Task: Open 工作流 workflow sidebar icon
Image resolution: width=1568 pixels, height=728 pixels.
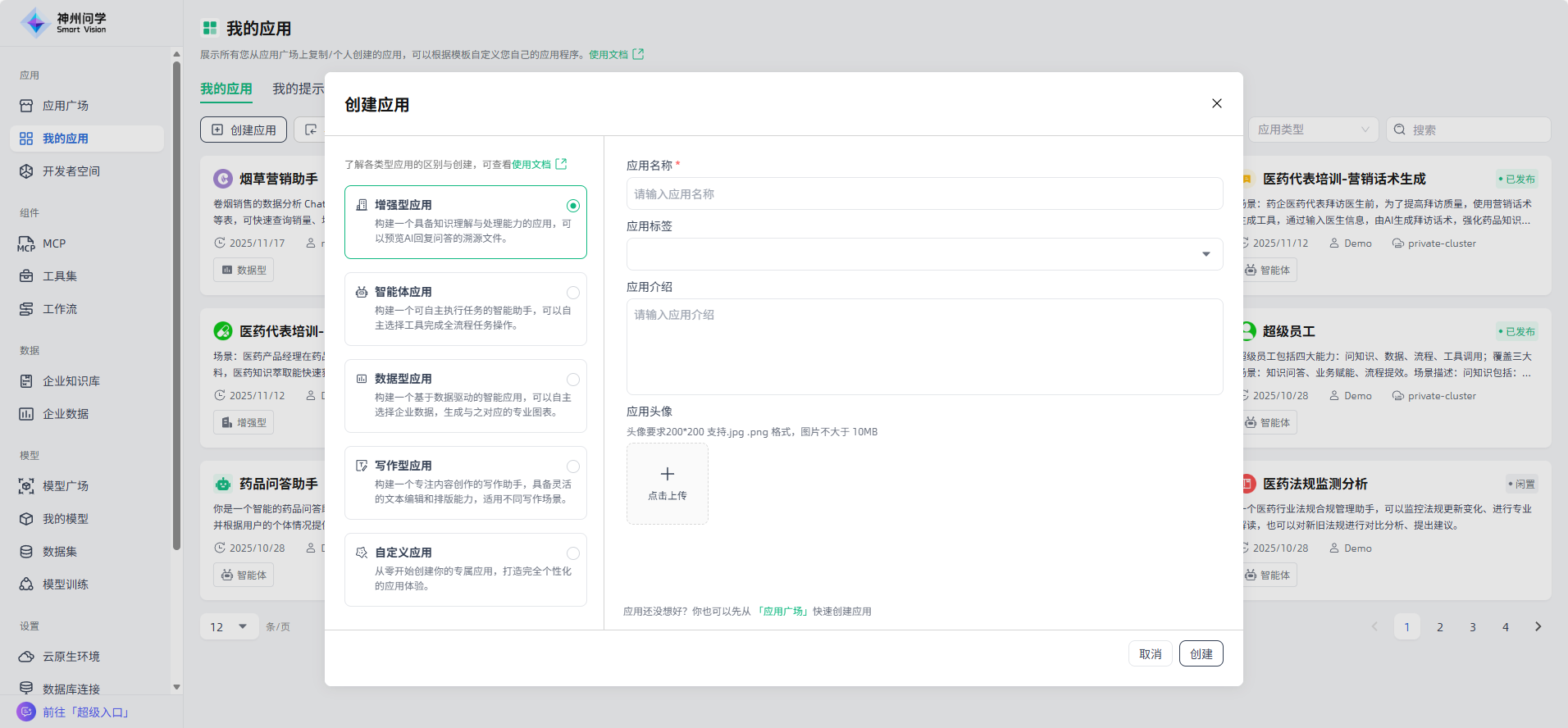Action: pyautogui.click(x=26, y=309)
